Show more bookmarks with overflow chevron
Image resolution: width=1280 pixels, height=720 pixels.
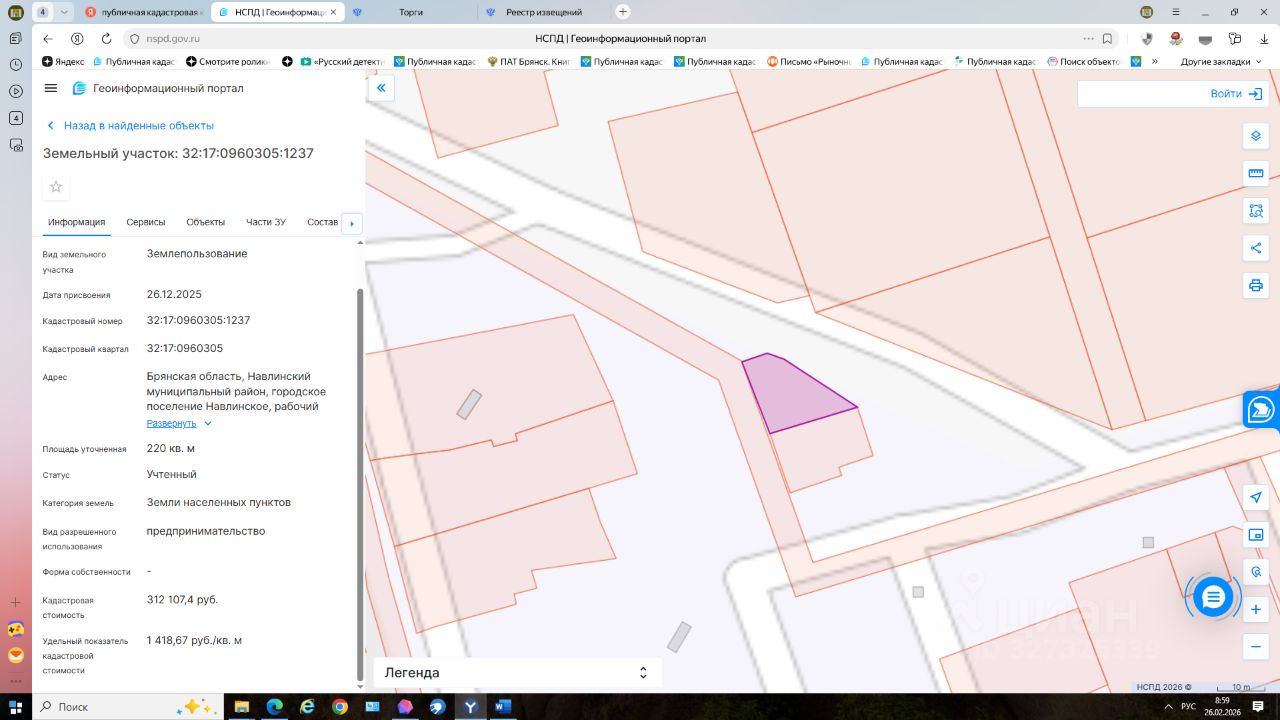pos(1155,61)
